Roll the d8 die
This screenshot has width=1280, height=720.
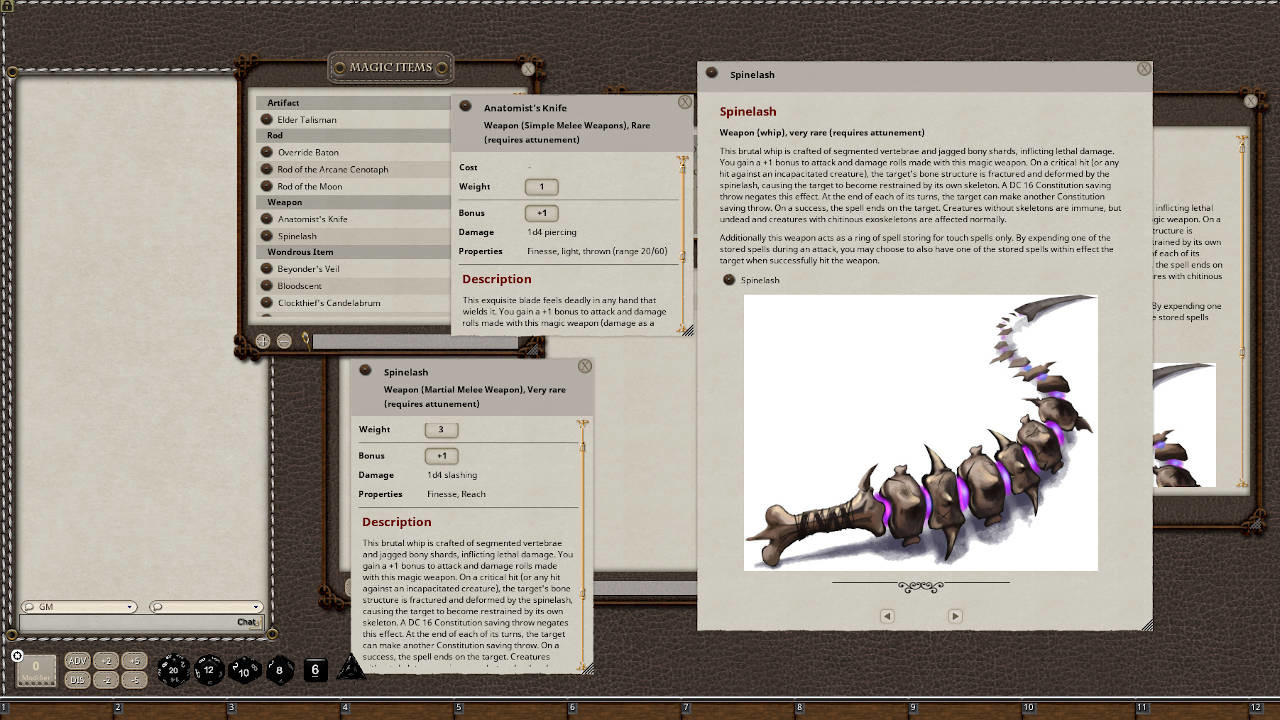point(278,669)
